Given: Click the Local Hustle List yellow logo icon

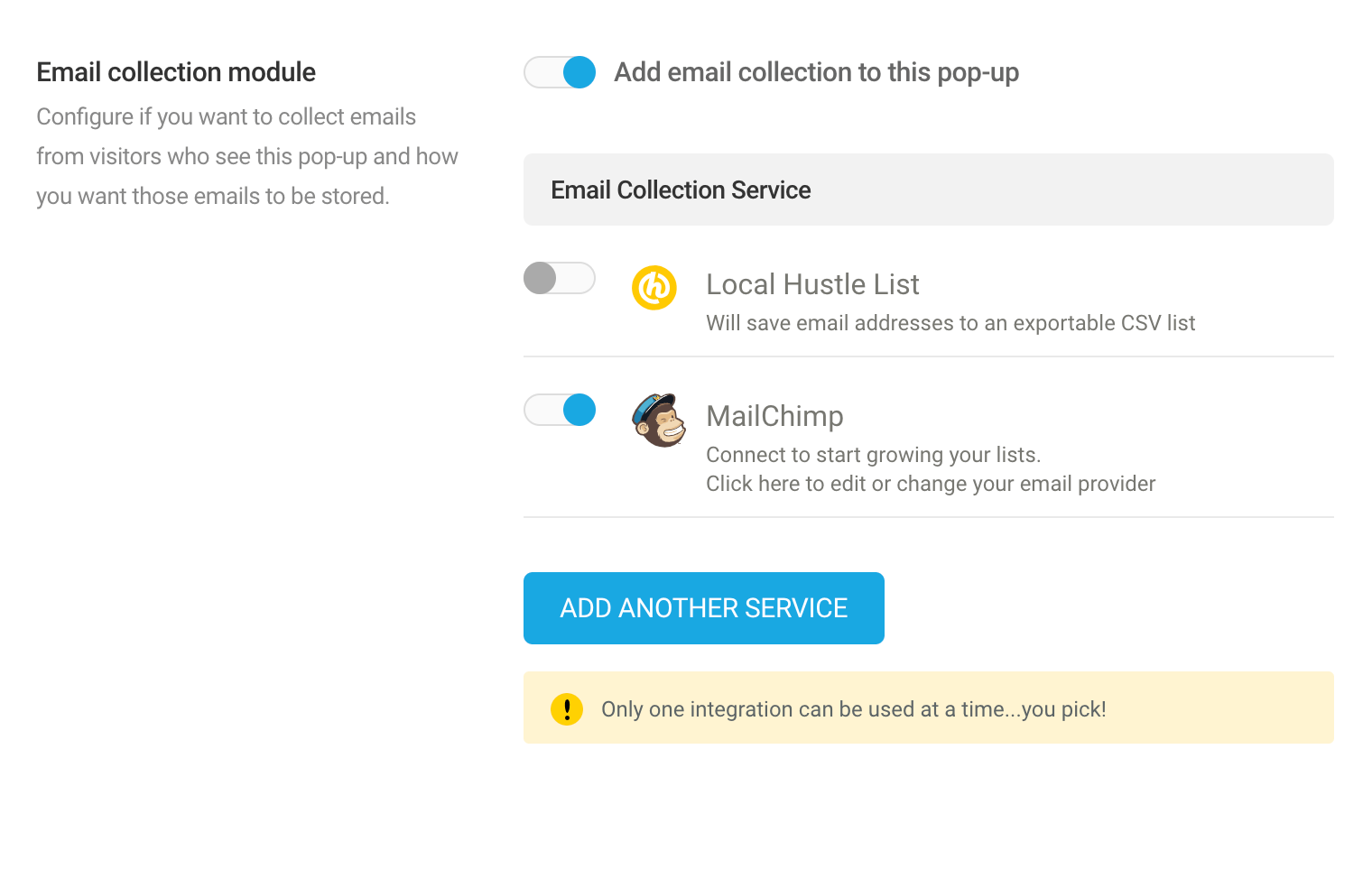Looking at the screenshot, I should pyautogui.click(x=654, y=288).
